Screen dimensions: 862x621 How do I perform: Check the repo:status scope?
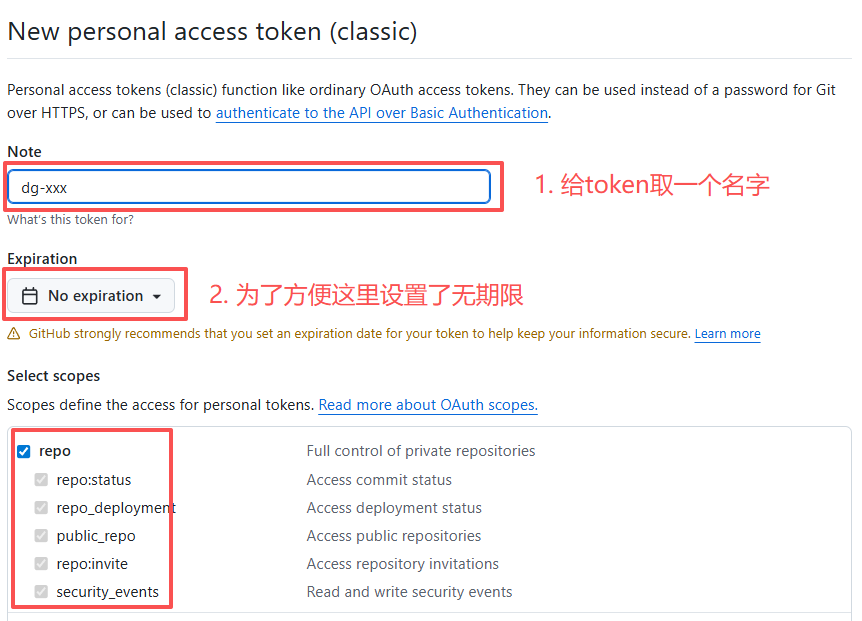pyautogui.click(x=41, y=479)
